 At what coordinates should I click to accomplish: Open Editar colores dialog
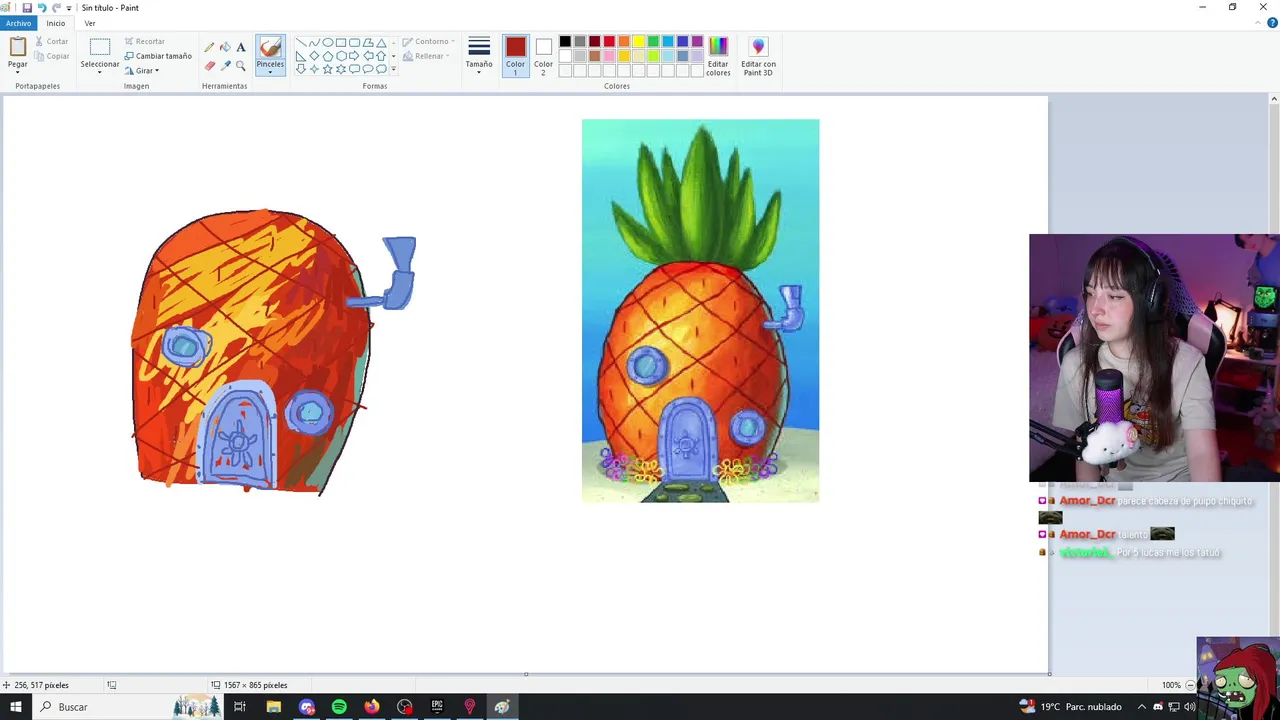(718, 57)
